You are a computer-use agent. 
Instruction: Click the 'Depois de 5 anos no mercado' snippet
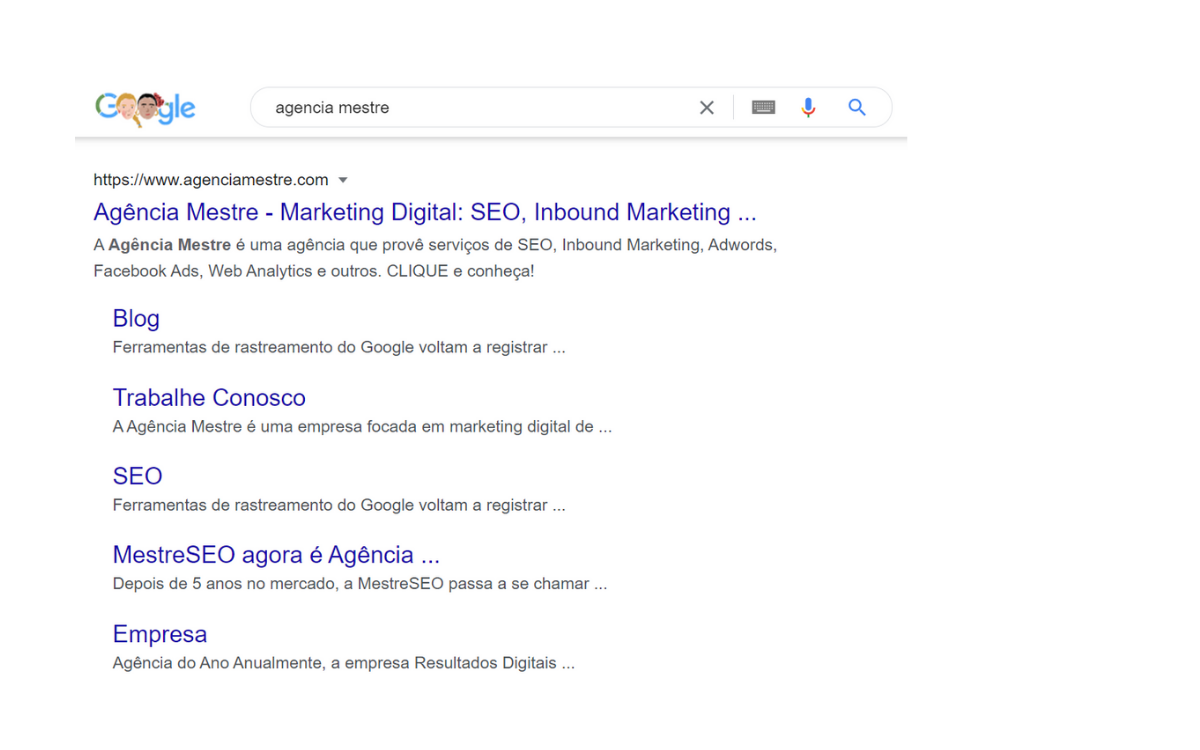pos(359,584)
